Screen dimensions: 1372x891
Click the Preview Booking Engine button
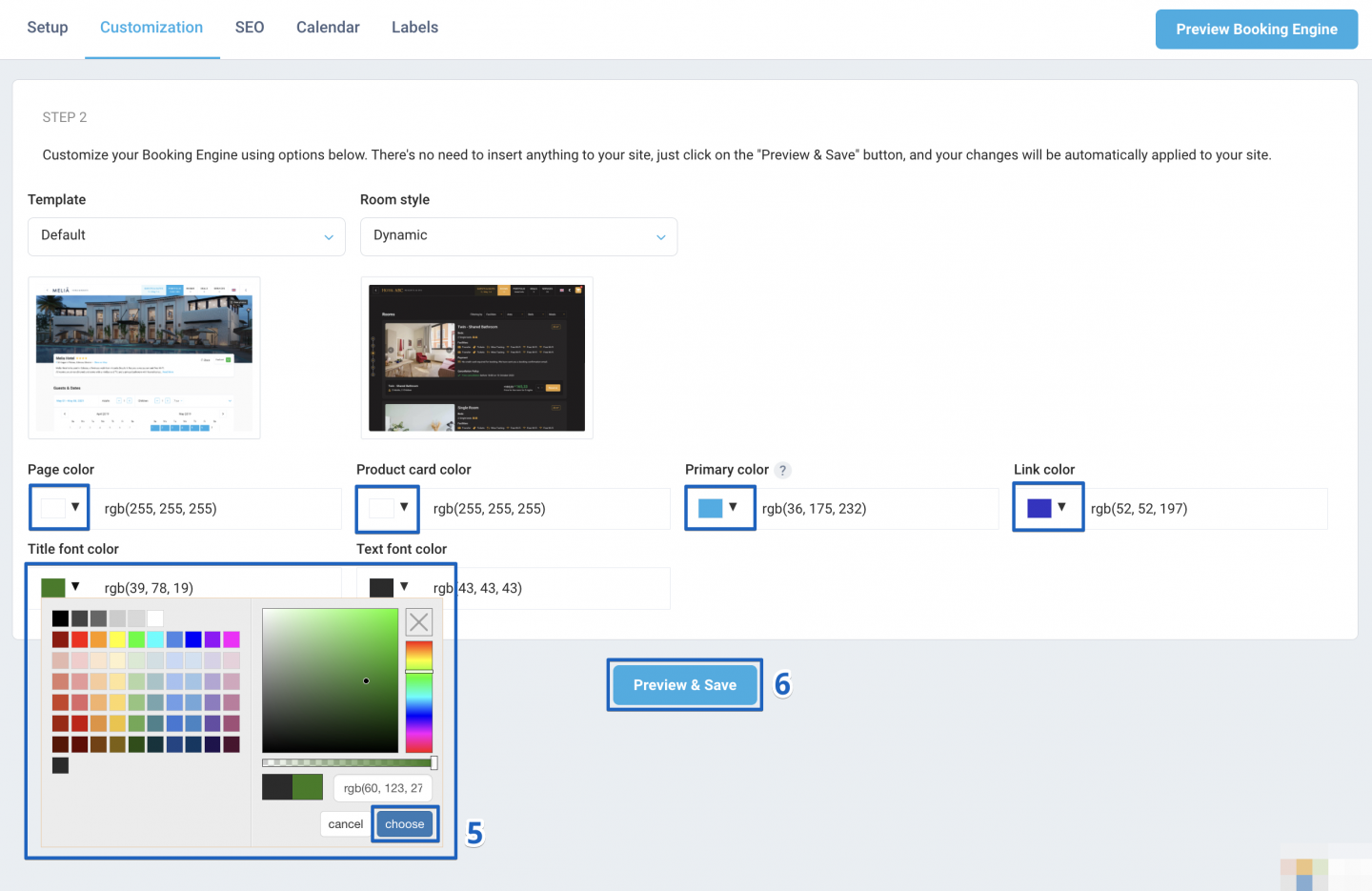coord(1257,30)
